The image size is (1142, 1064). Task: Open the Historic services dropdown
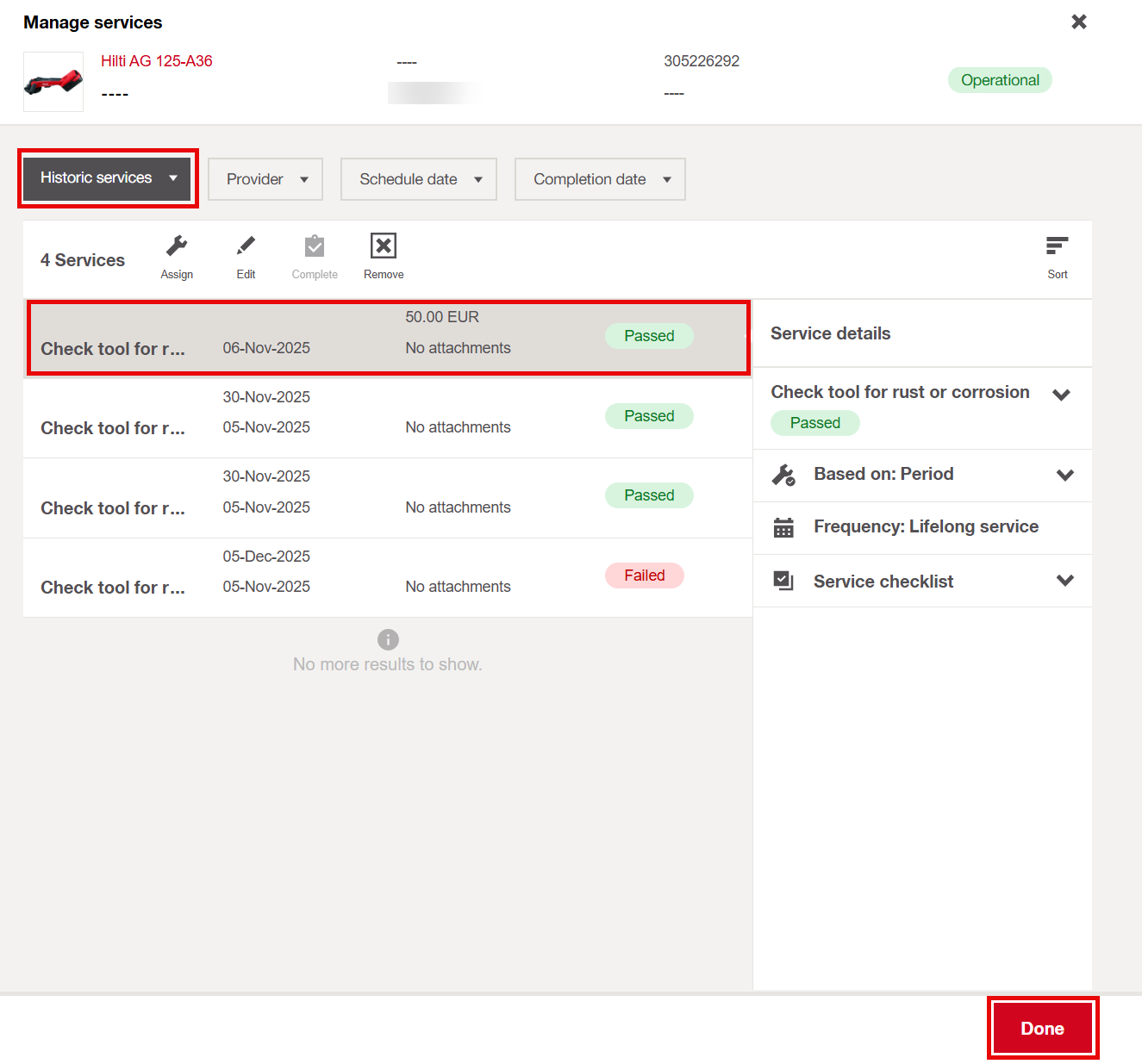(108, 178)
